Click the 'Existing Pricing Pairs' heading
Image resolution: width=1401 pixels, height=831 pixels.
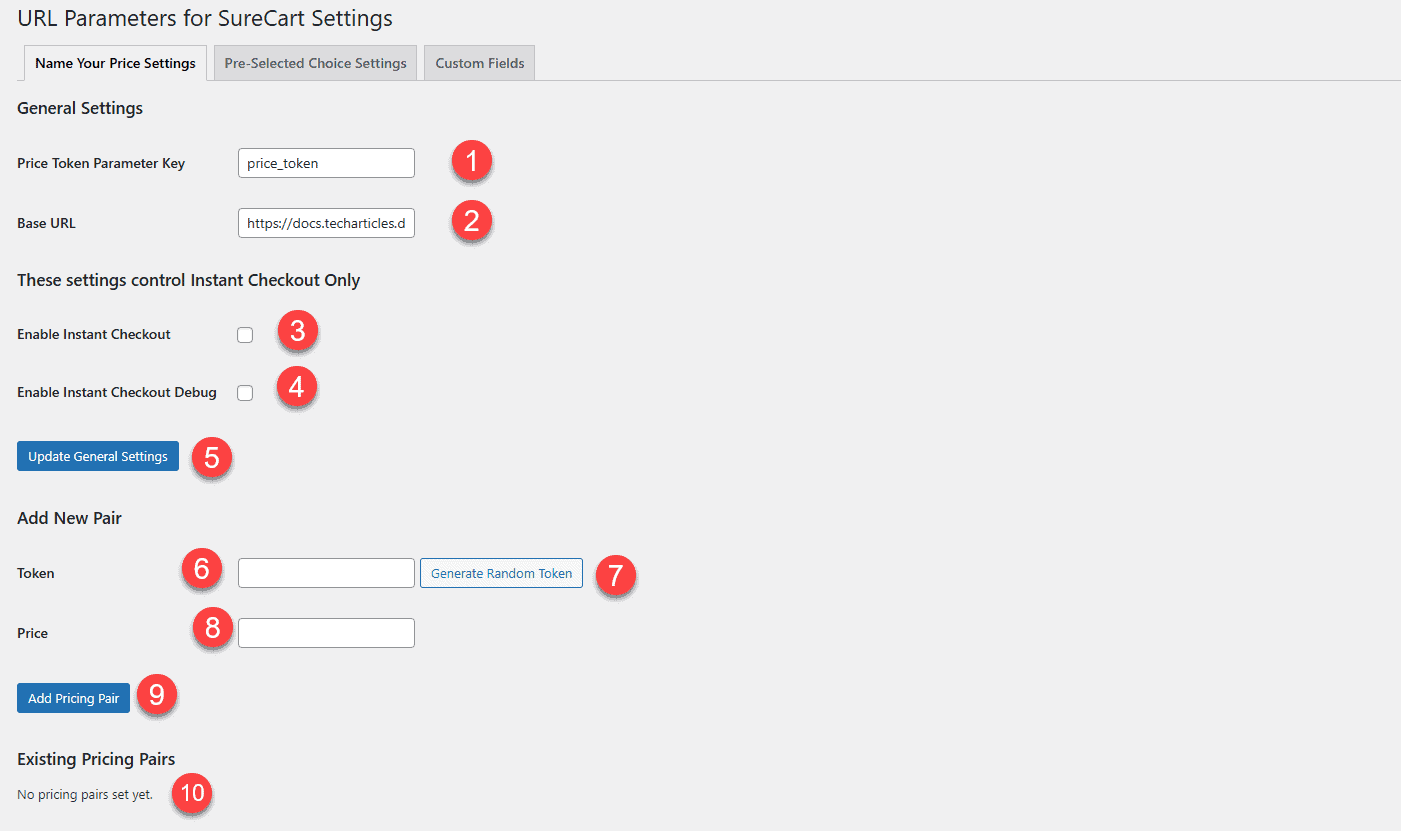pyautogui.click(x=96, y=759)
